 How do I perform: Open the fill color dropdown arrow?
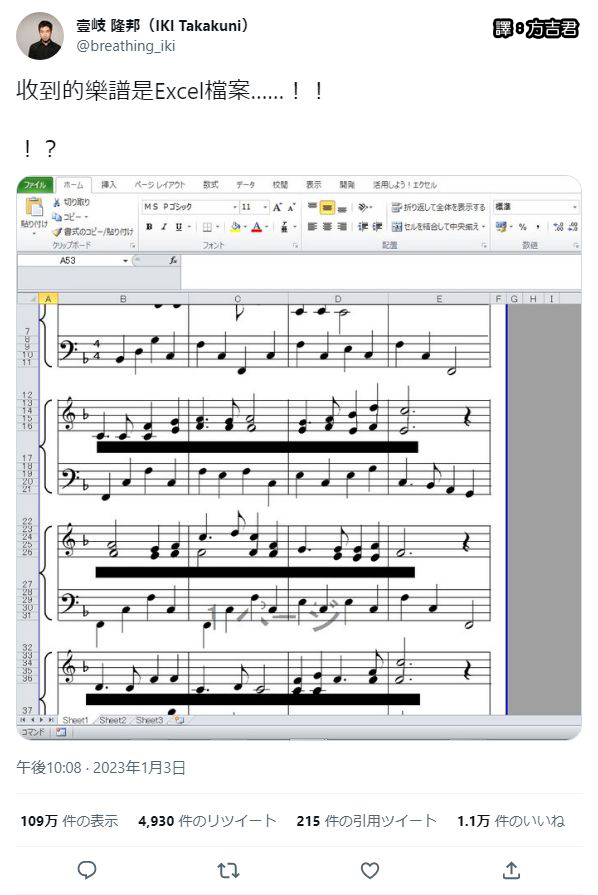tap(245, 227)
